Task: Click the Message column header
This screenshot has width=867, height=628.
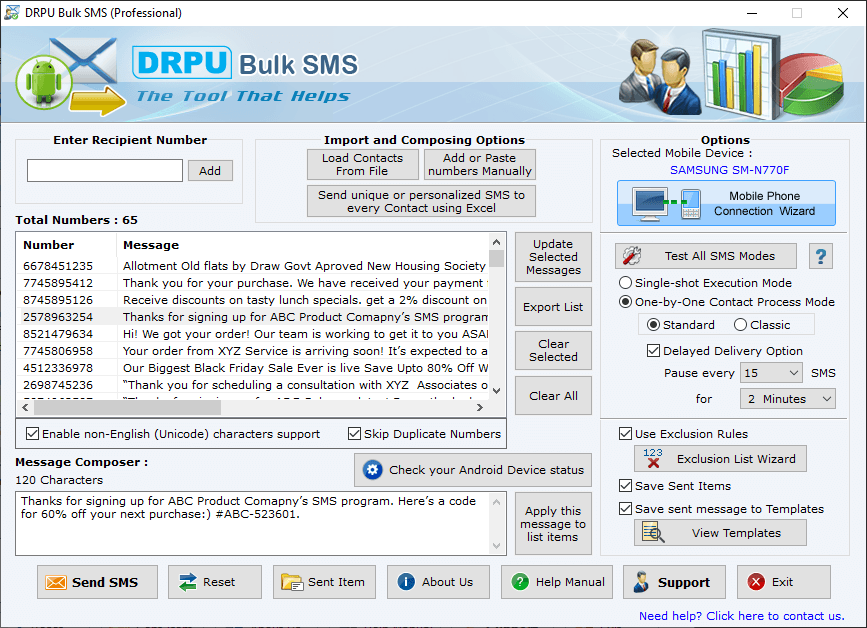Action: point(303,245)
